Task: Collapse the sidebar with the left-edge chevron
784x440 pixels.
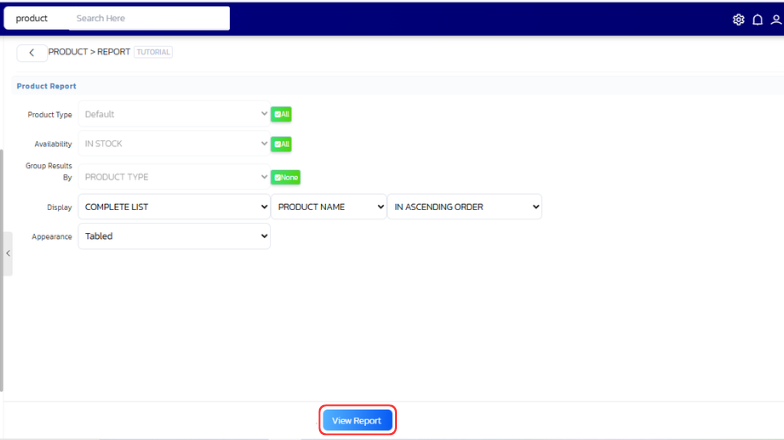Action: tap(8, 254)
